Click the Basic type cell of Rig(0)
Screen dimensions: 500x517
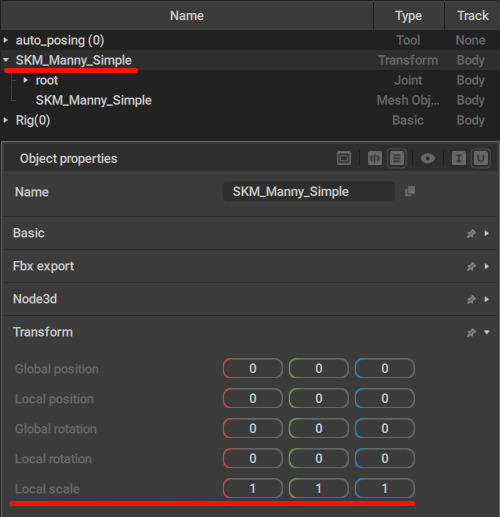[408, 120]
